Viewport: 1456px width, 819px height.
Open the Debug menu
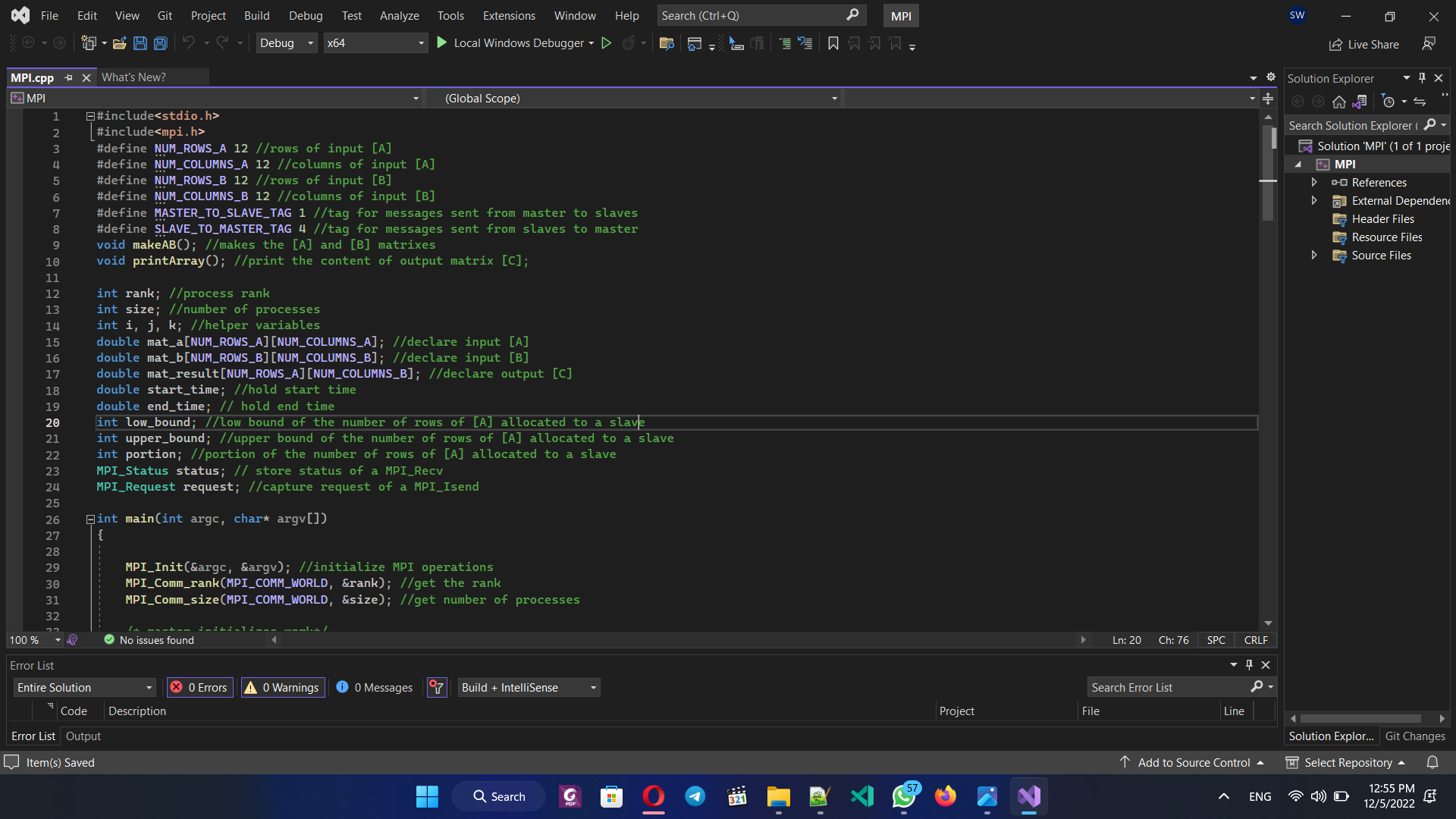(306, 15)
